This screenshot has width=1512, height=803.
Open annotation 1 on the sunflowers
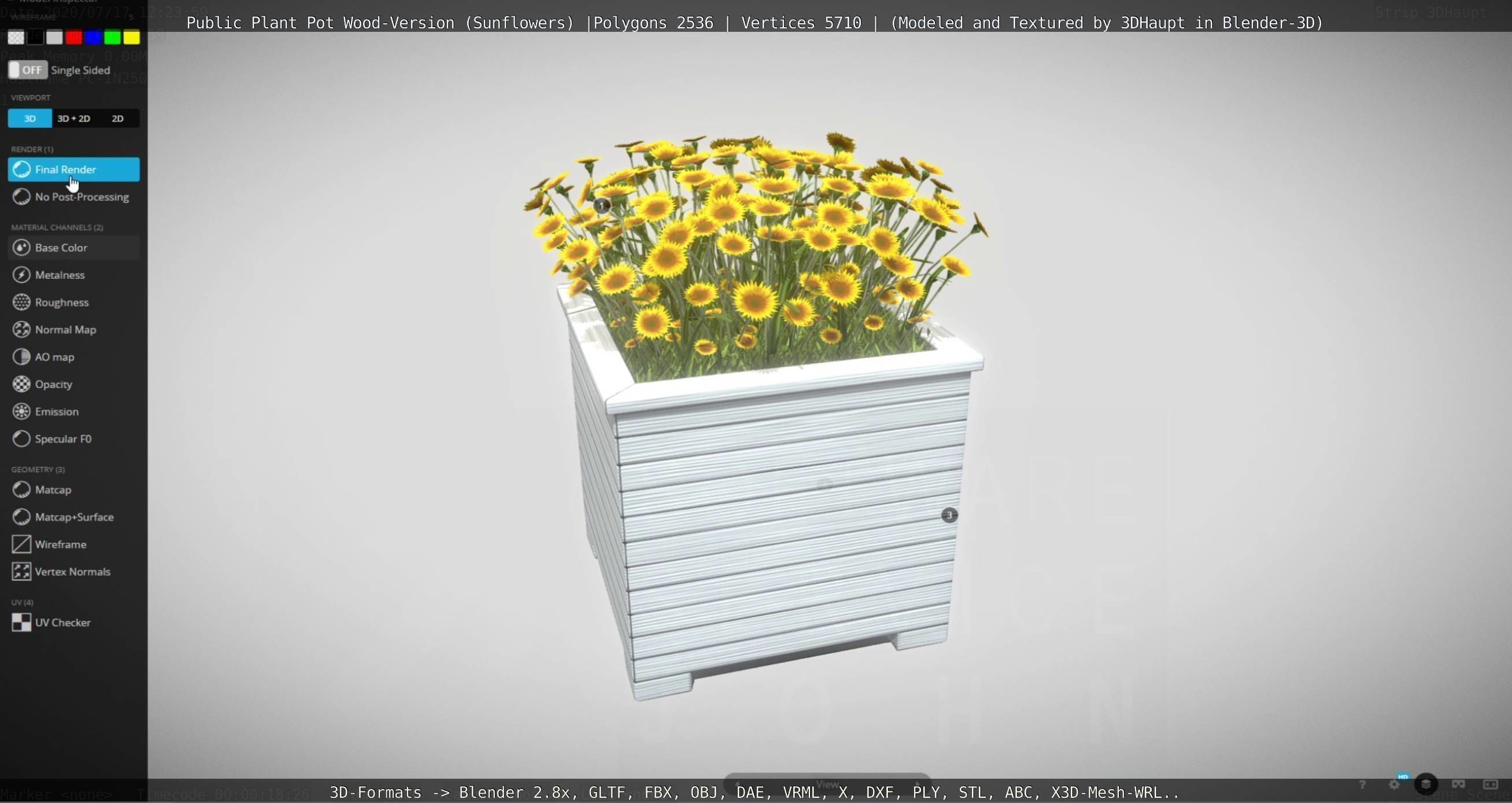point(602,205)
